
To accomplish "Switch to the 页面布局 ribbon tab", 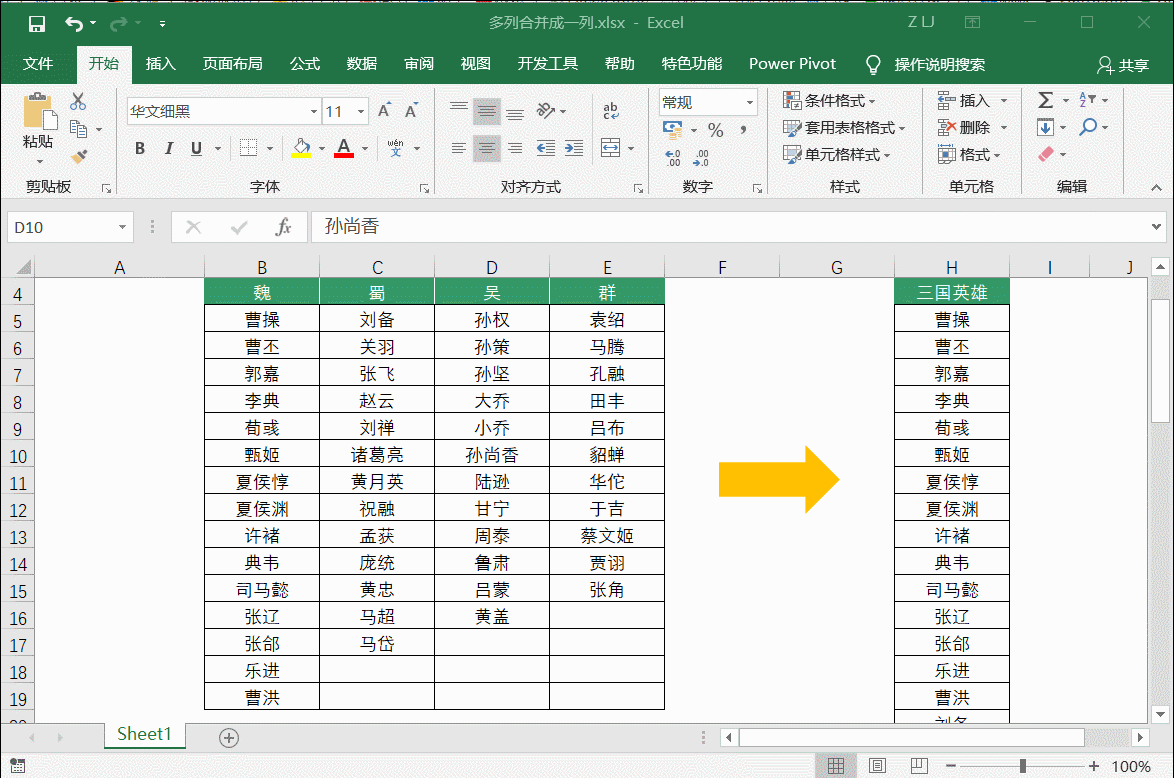I will click(x=232, y=64).
